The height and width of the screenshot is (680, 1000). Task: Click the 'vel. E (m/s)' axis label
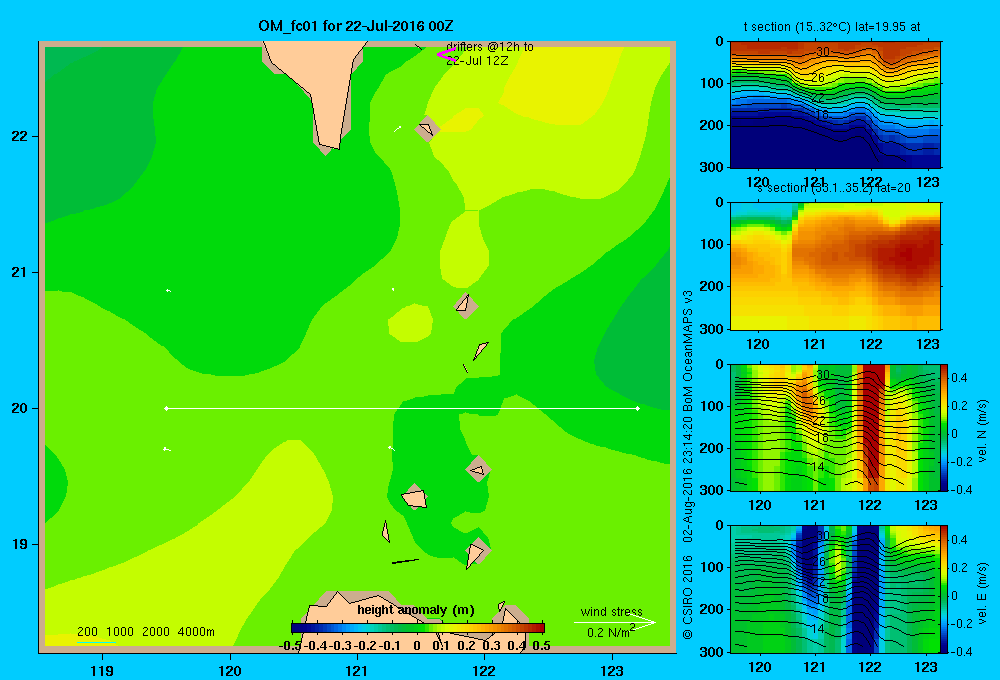pos(982,593)
